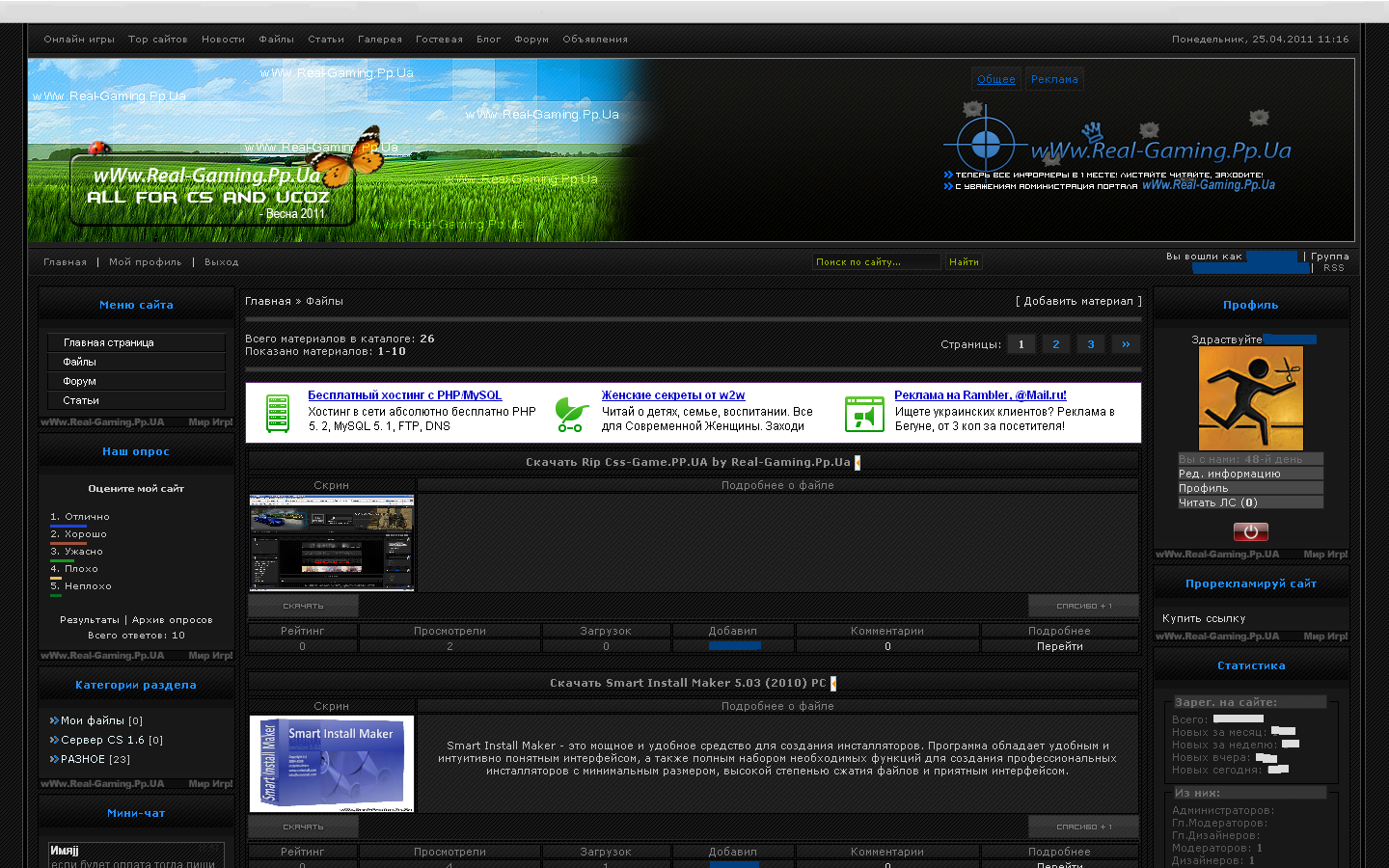The height and width of the screenshot is (868, 1389).
Task: Click the Выход link
Action: coord(221,262)
